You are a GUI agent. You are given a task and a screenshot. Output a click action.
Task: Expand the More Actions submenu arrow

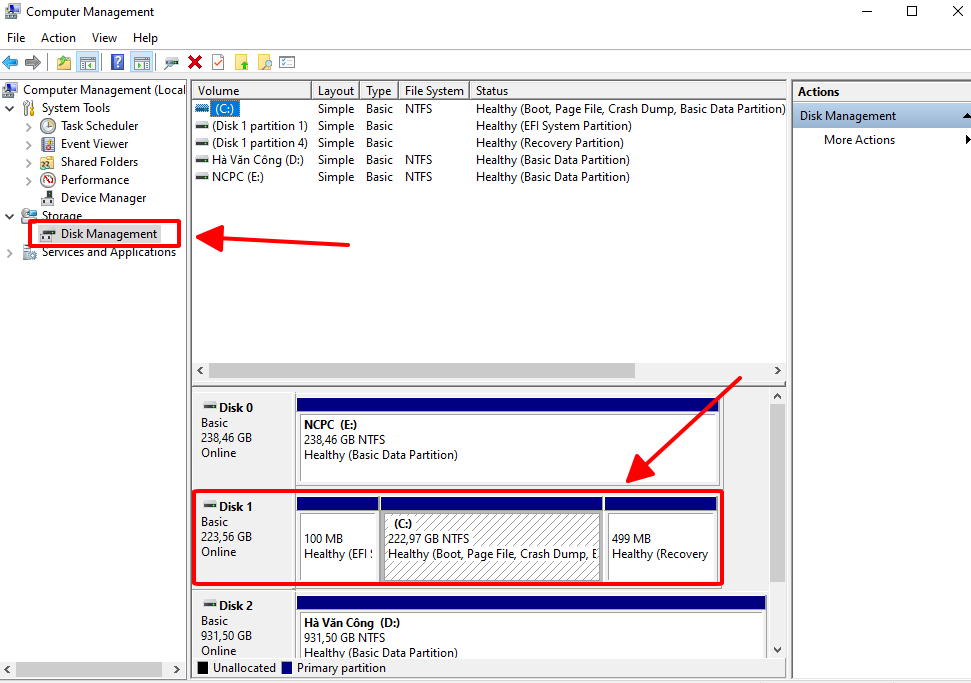tap(967, 140)
